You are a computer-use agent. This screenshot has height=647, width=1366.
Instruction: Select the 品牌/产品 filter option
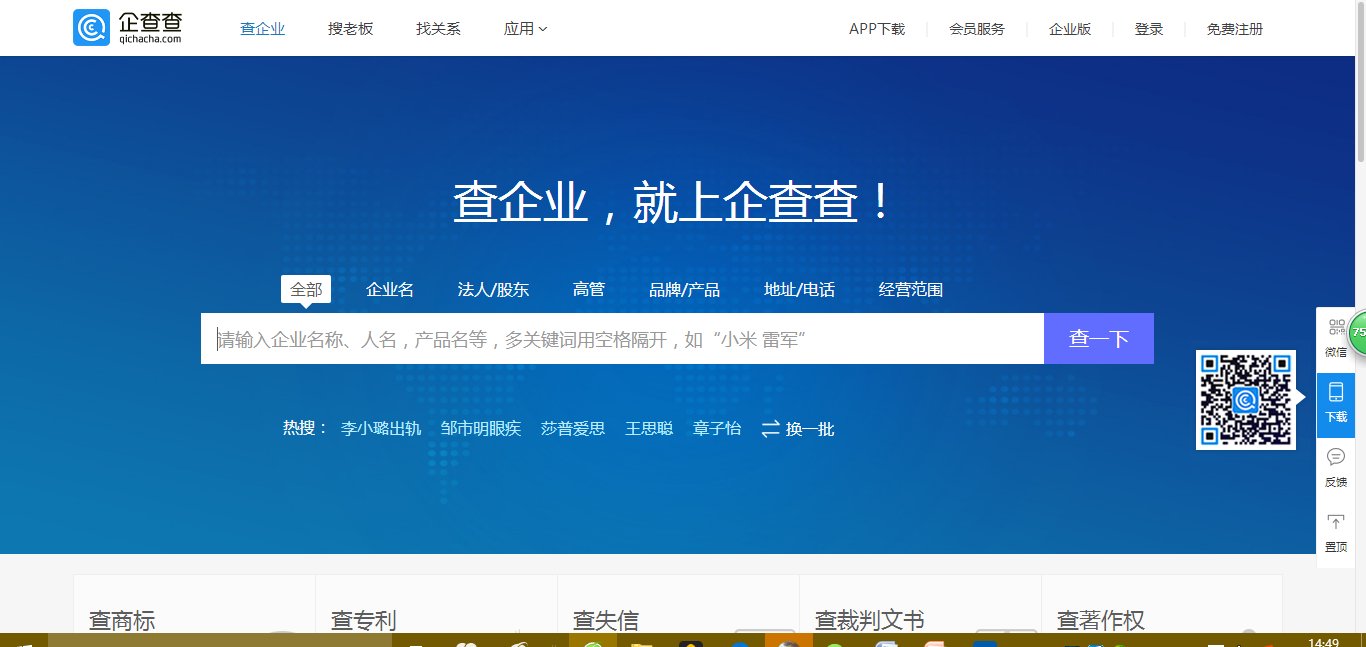686,289
